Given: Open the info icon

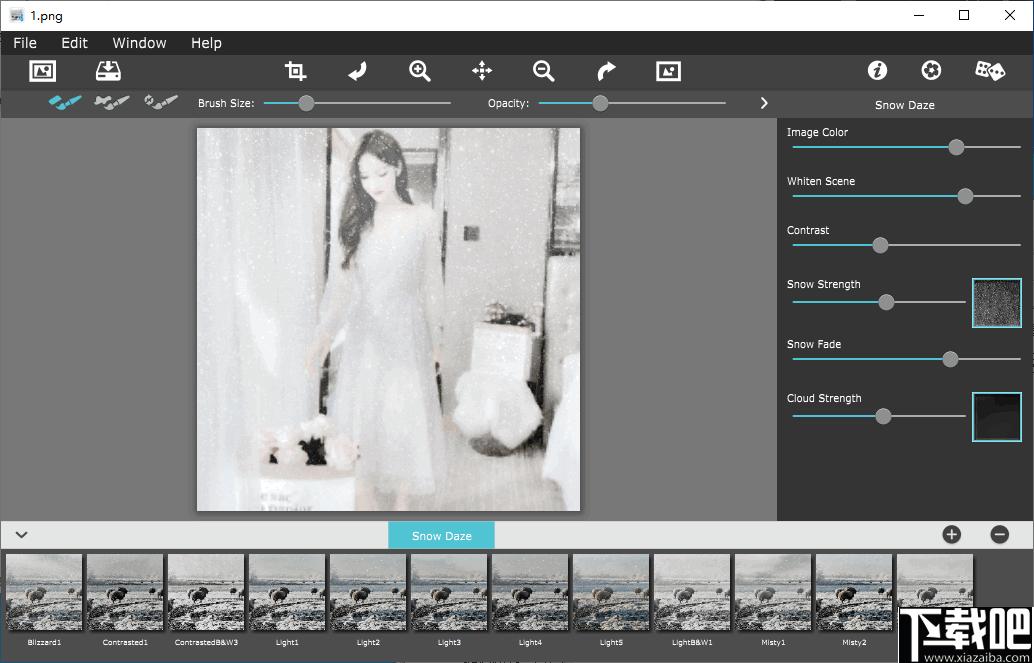Looking at the screenshot, I should pyautogui.click(x=877, y=71).
